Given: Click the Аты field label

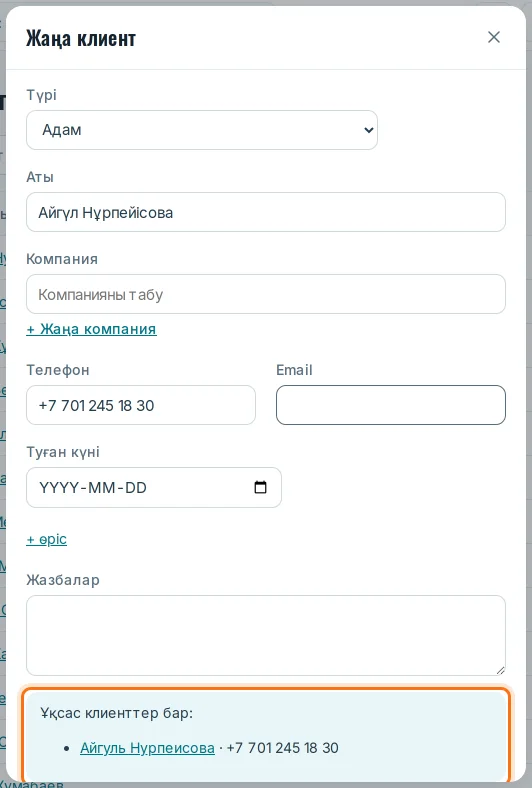Looking at the screenshot, I should (40, 177).
